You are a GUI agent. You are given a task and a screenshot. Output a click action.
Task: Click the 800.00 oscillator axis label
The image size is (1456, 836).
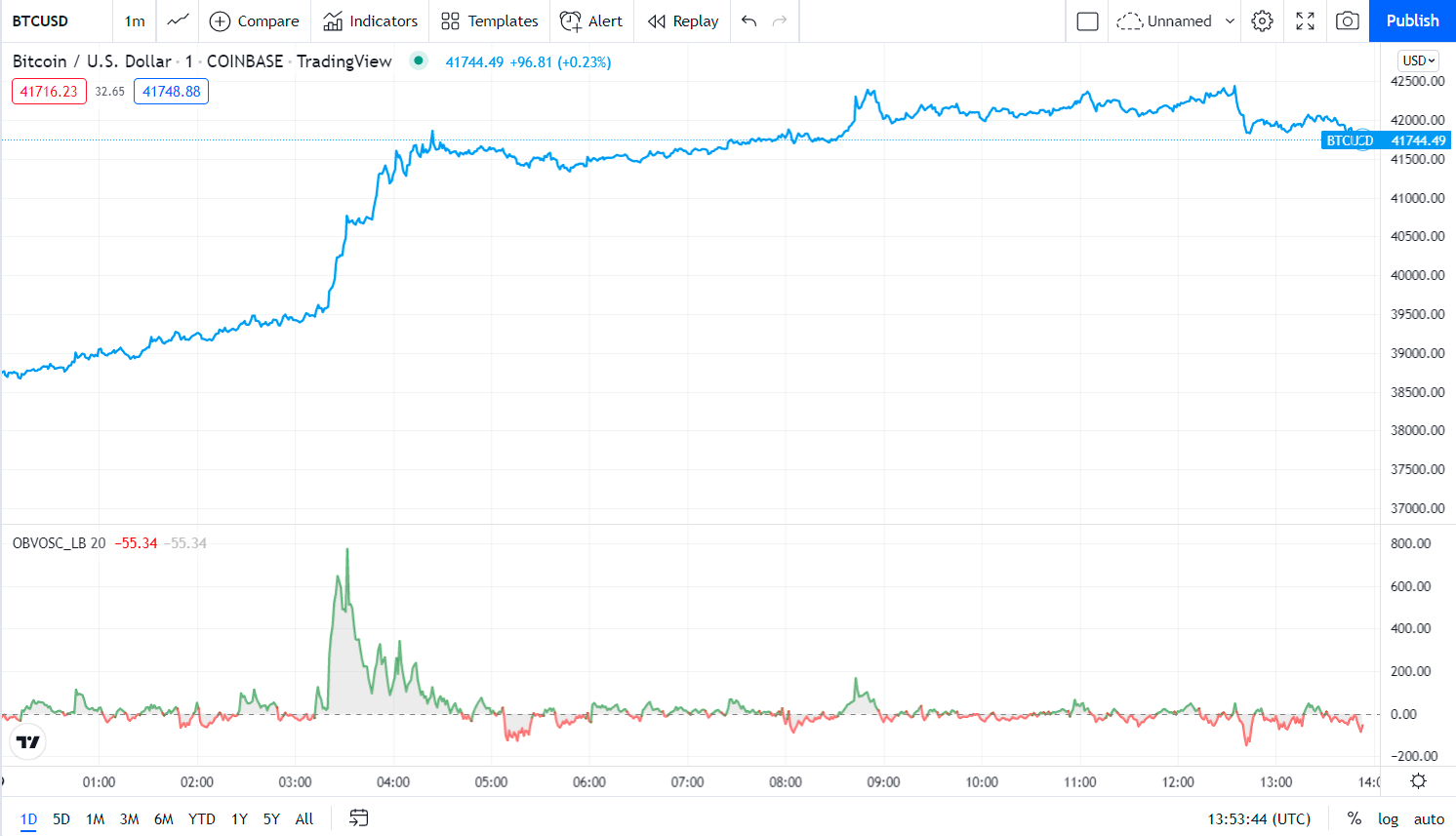(1411, 543)
